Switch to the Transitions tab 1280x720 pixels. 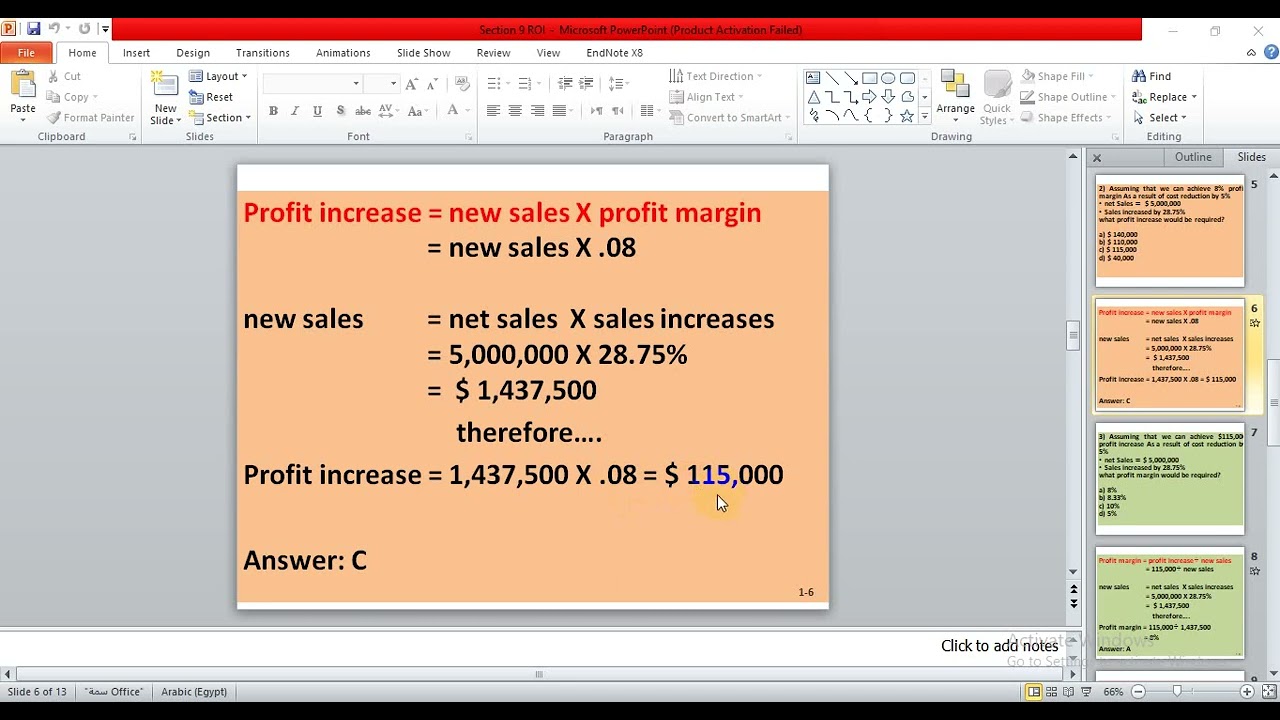[x=263, y=53]
